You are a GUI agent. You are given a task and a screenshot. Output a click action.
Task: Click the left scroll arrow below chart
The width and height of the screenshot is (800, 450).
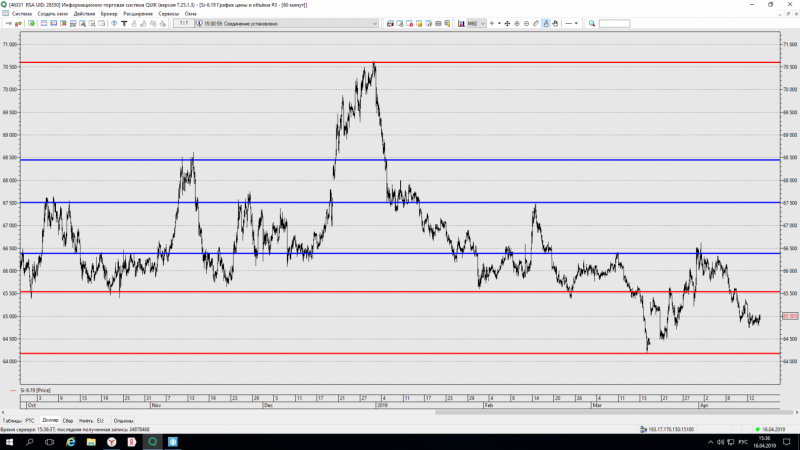[x=3, y=412]
